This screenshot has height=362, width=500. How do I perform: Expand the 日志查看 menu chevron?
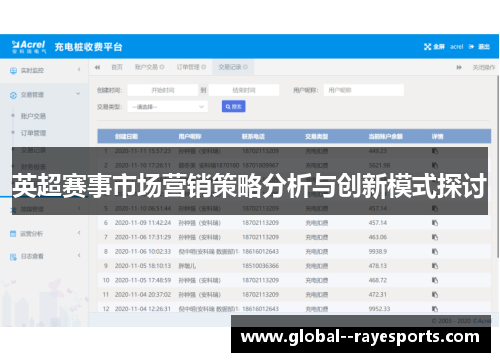click(x=79, y=256)
